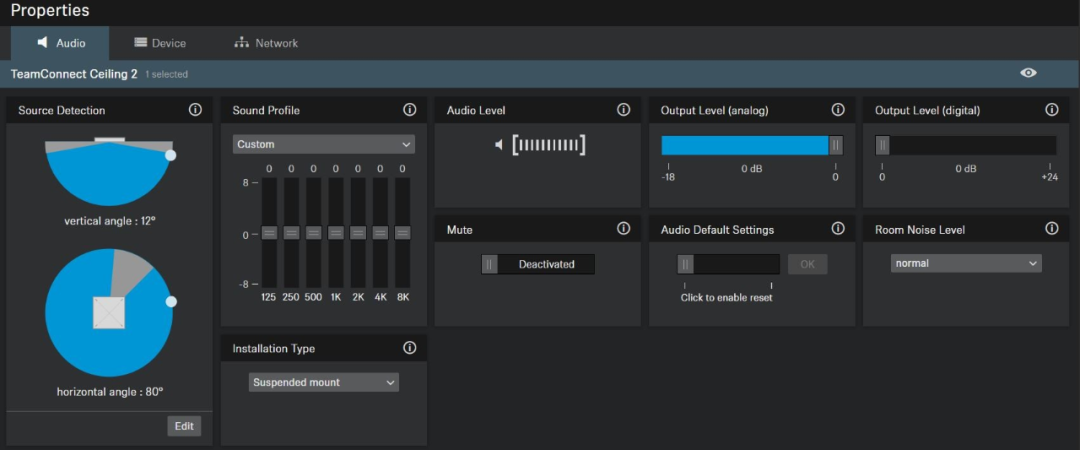The width and height of the screenshot is (1080, 450).
Task: Open Mute panel info icon
Action: (624, 229)
